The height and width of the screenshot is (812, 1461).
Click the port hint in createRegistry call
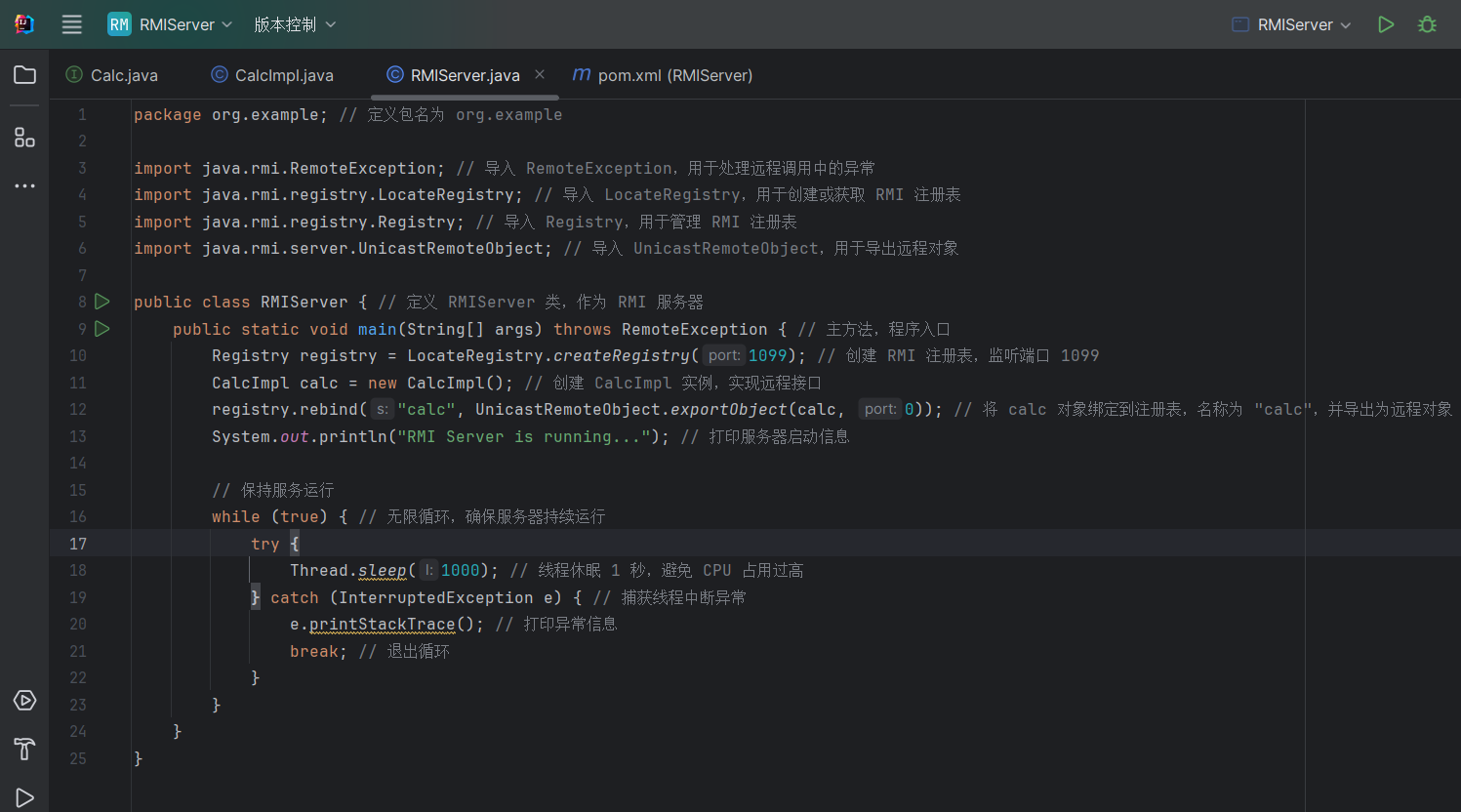pos(724,355)
